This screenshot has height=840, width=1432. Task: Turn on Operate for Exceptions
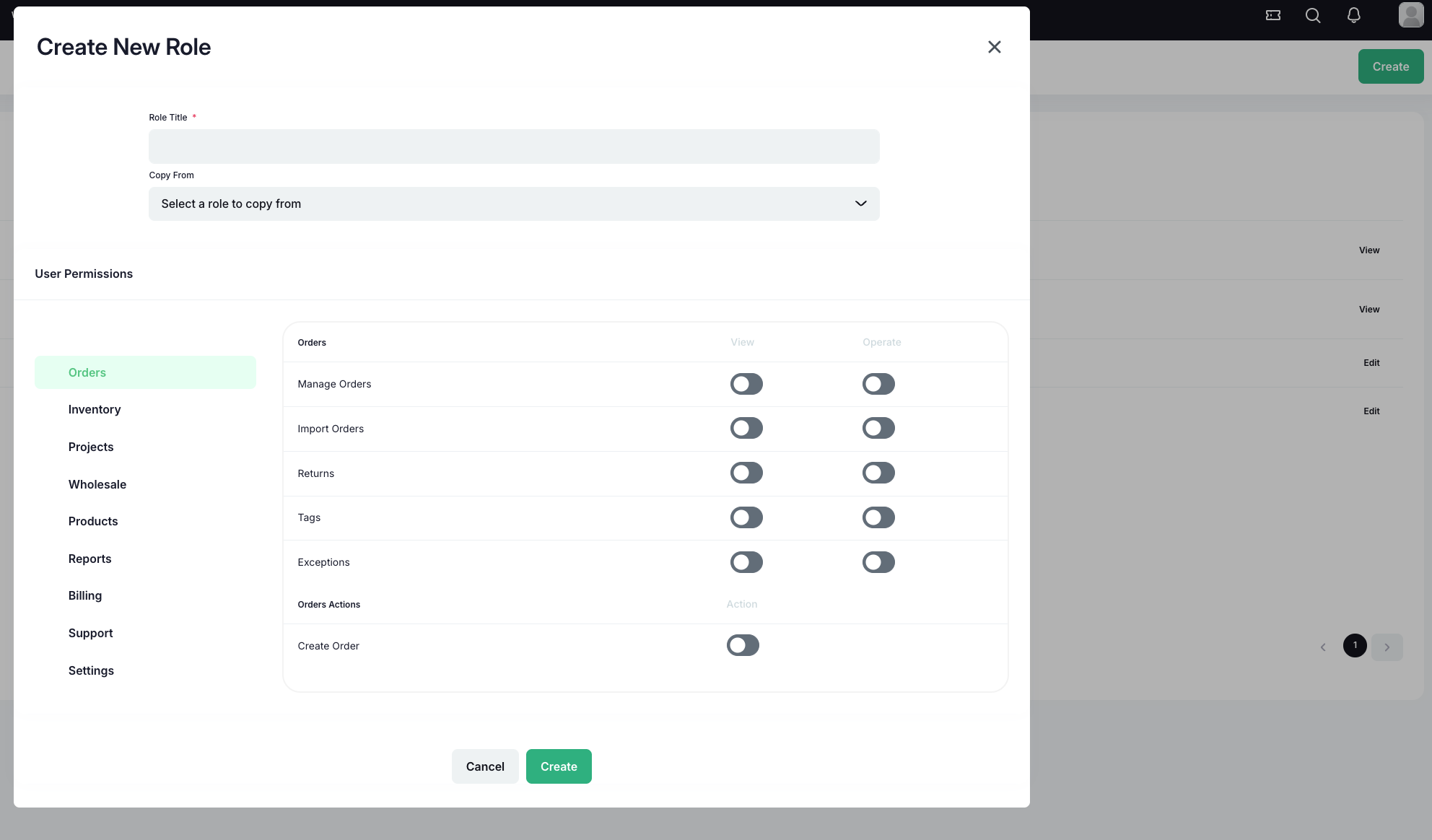878,562
